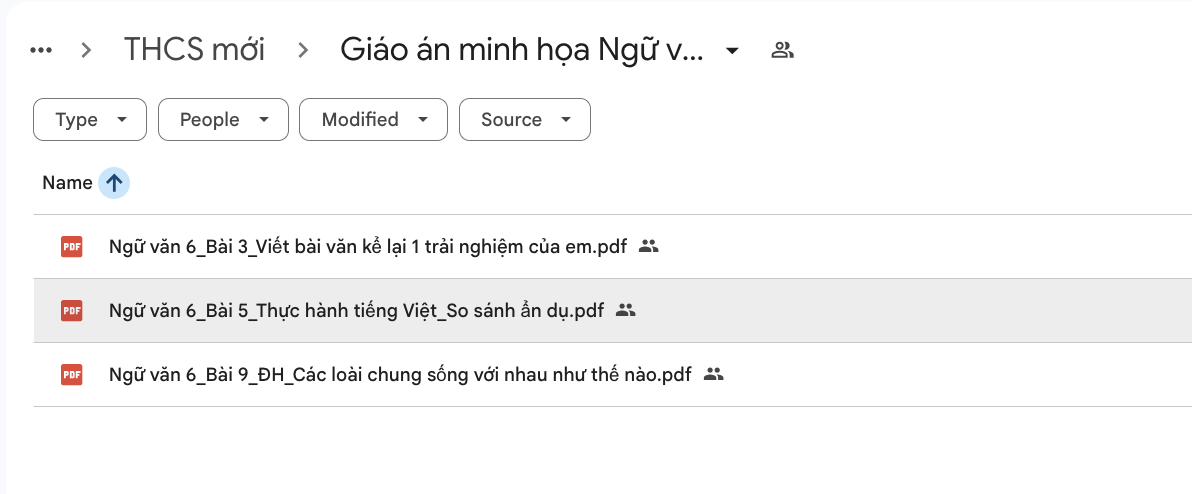This screenshot has width=1192, height=494.
Task: Click the breadcrumb ellipsis to show hidden folders
Action: click(x=41, y=50)
